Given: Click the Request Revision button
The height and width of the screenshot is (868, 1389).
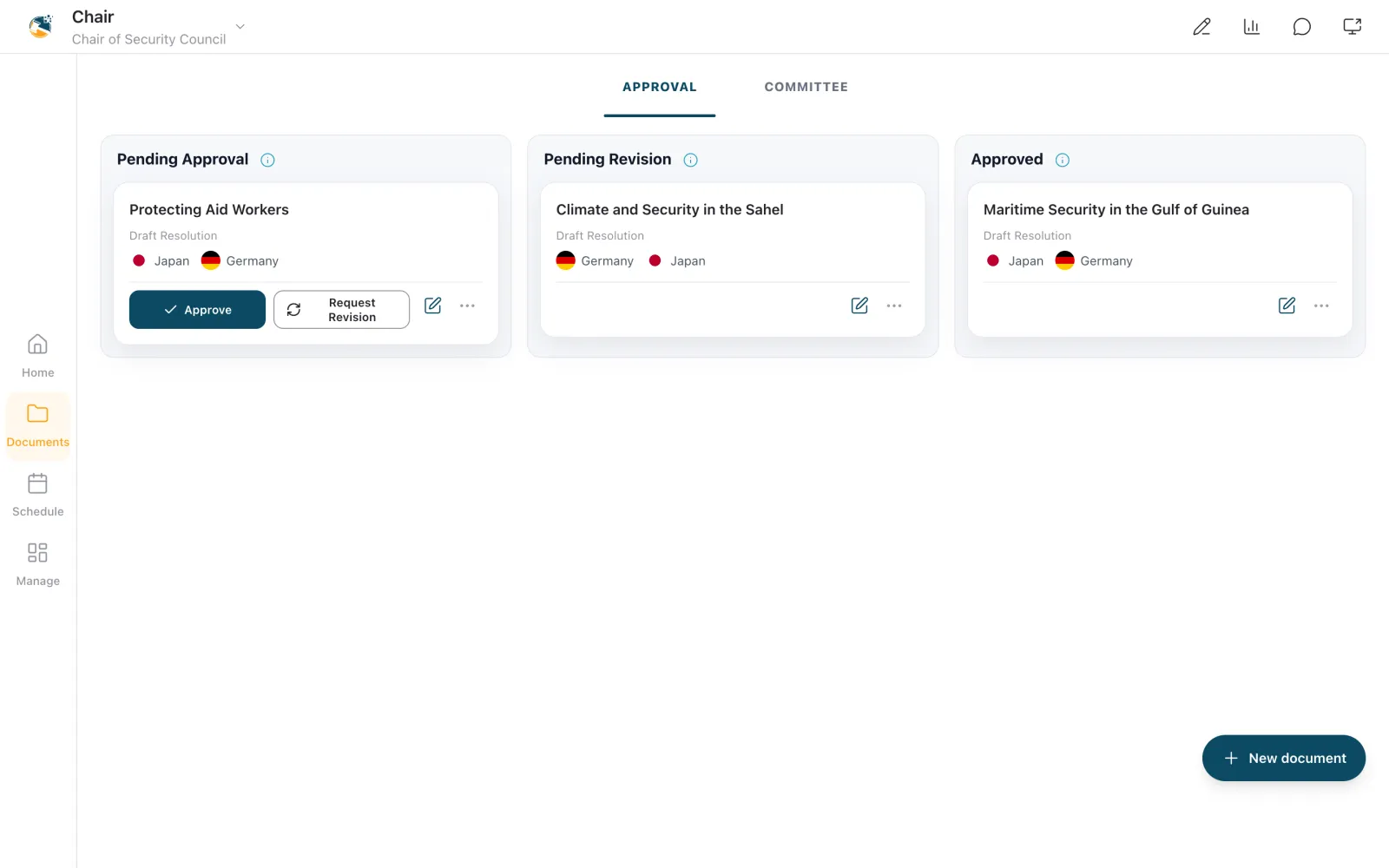Looking at the screenshot, I should pyautogui.click(x=341, y=310).
